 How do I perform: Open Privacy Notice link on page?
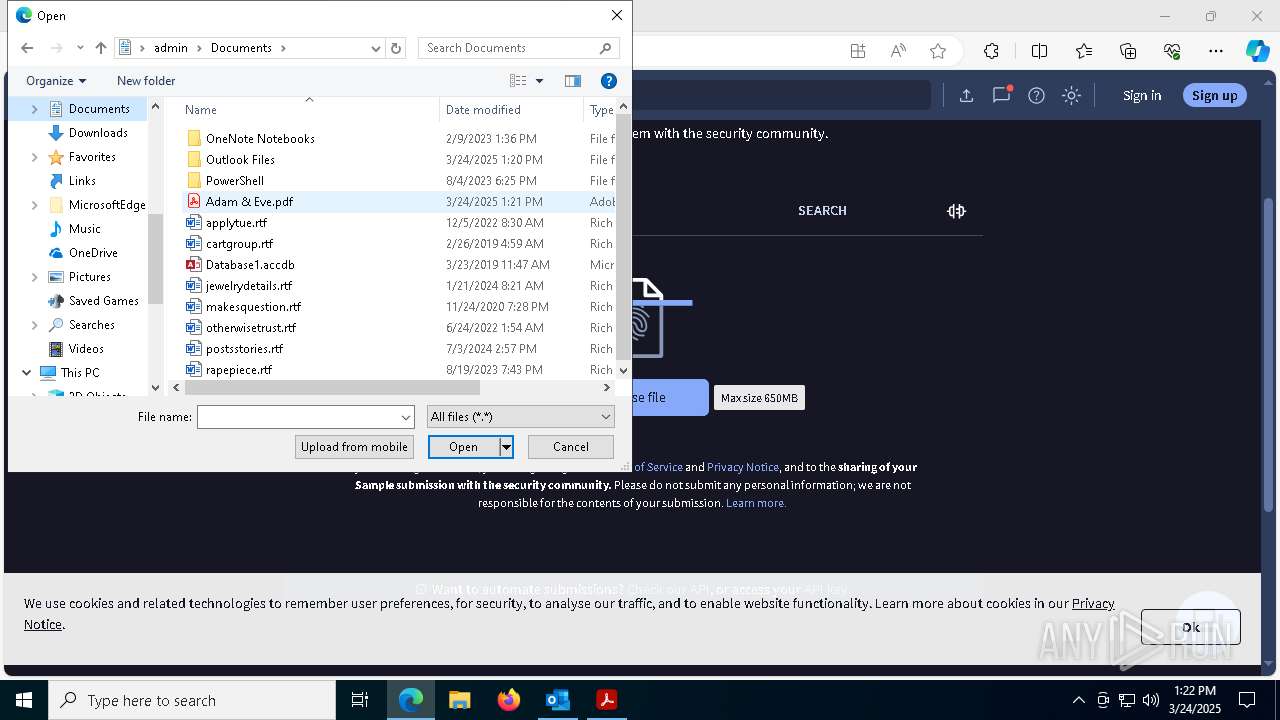point(742,467)
